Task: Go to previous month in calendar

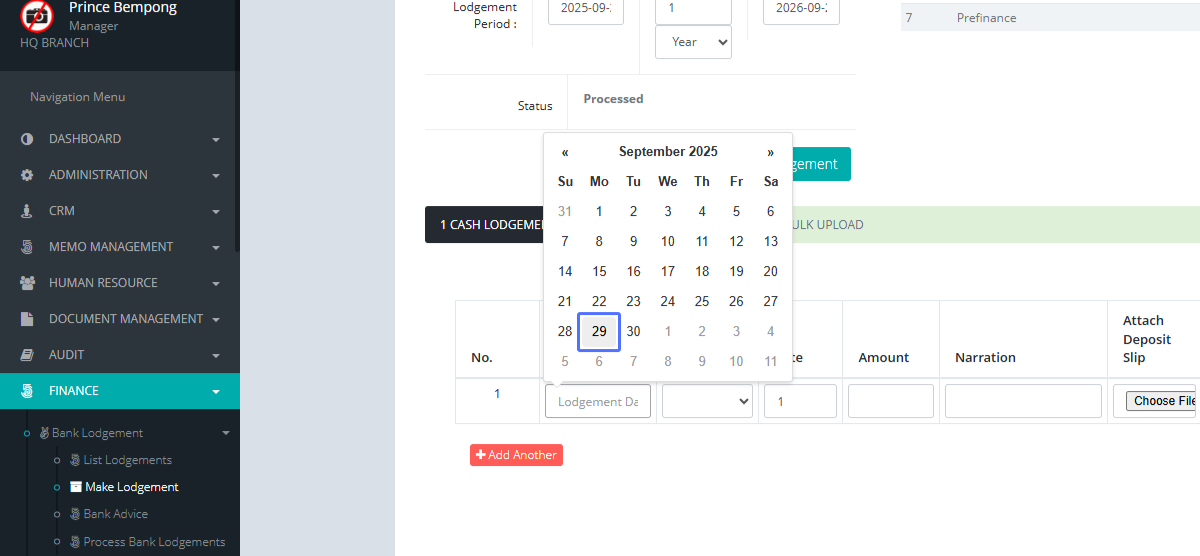Action: pyautogui.click(x=565, y=152)
